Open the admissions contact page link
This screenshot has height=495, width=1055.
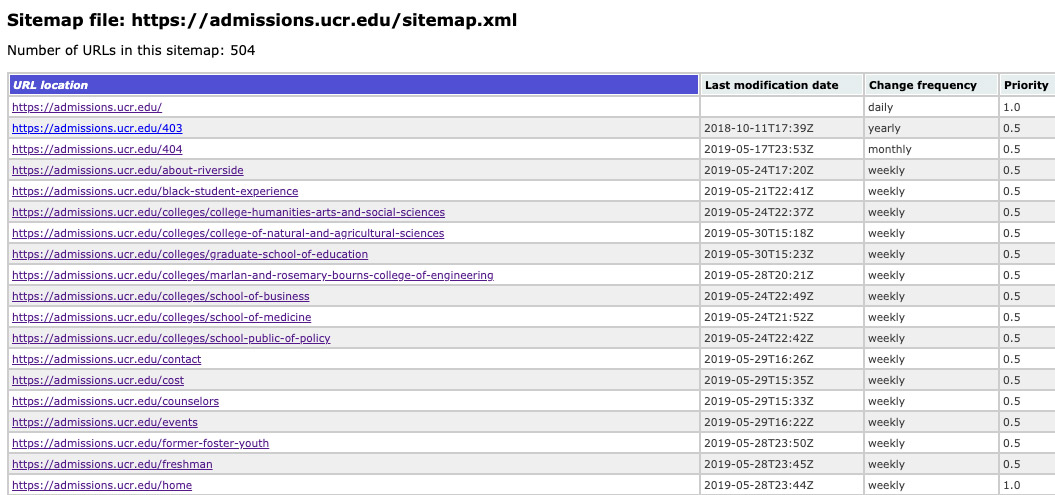(106, 359)
